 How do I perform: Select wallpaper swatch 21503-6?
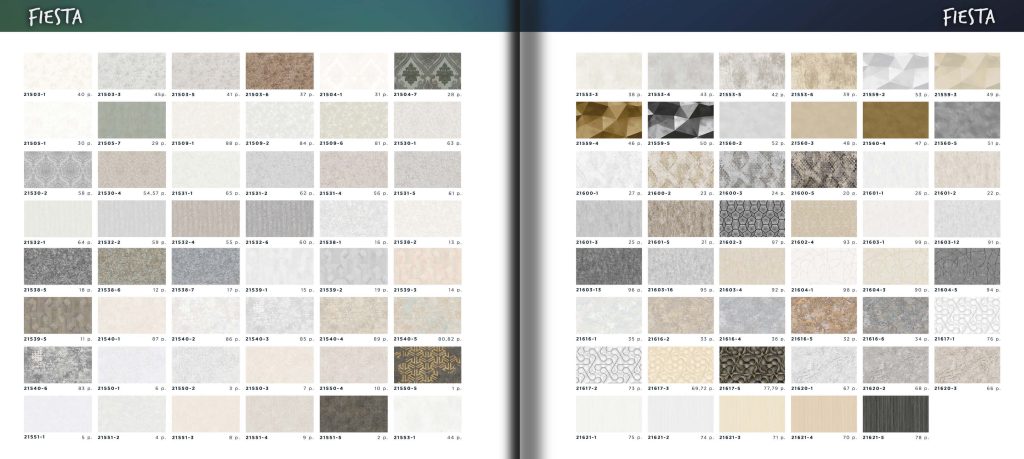[x=279, y=70]
